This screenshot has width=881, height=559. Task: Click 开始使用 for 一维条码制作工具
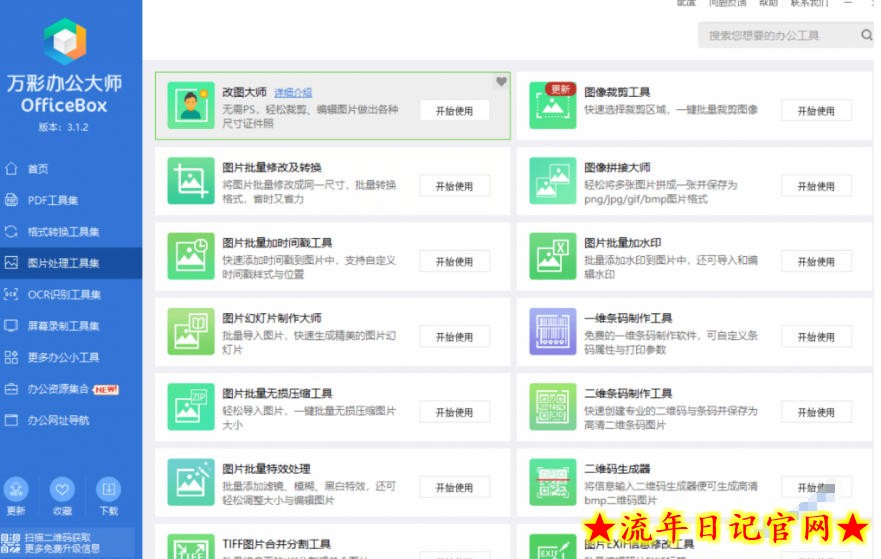[816, 337]
